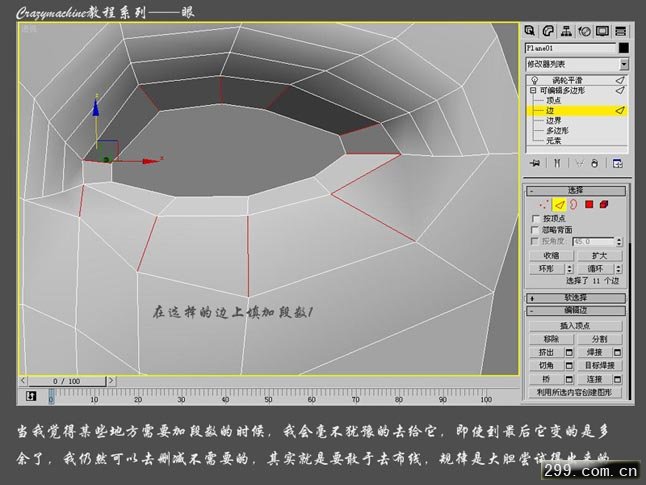Image resolution: width=646 pixels, height=485 pixels.
Task: Click the 扩大 button
Action: pos(599,256)
